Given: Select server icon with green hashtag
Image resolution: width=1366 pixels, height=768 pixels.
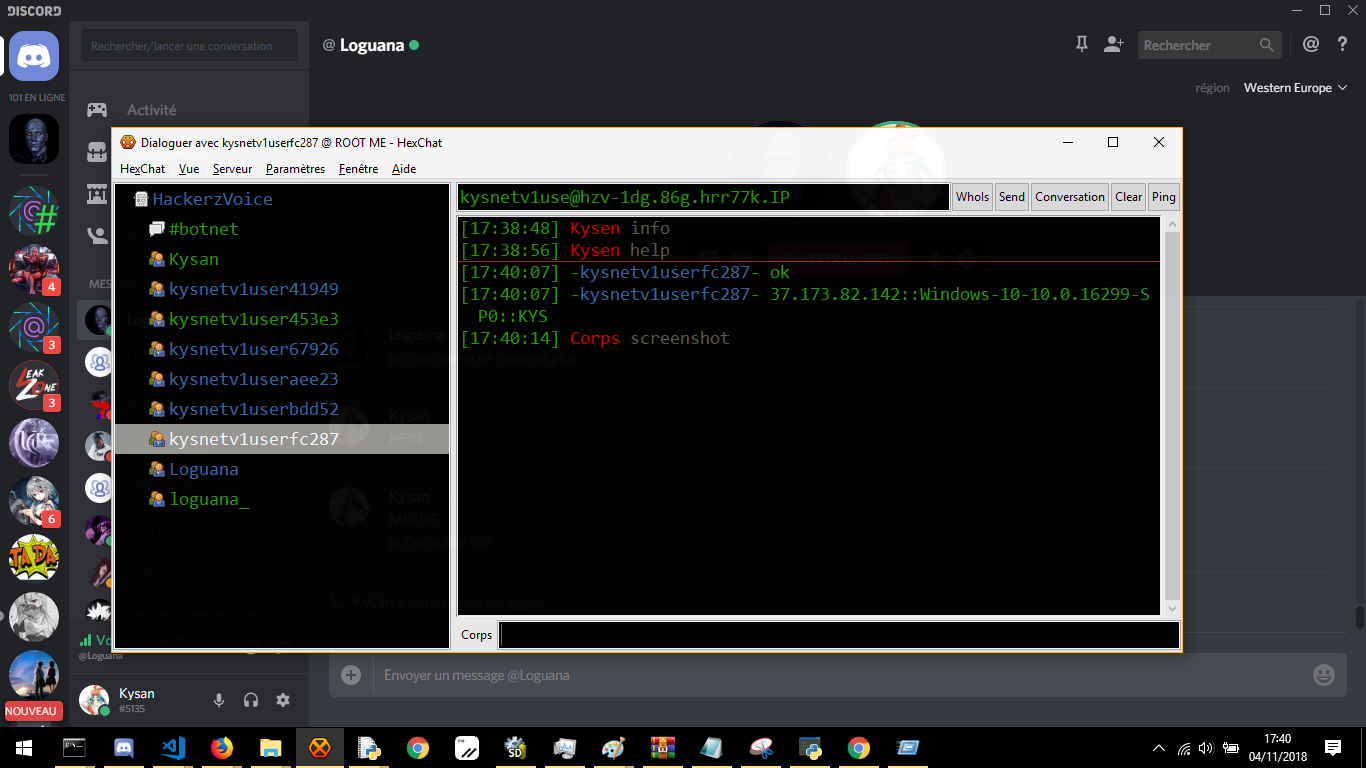Looking at the screenshot, I should click(x=34, y=209).
